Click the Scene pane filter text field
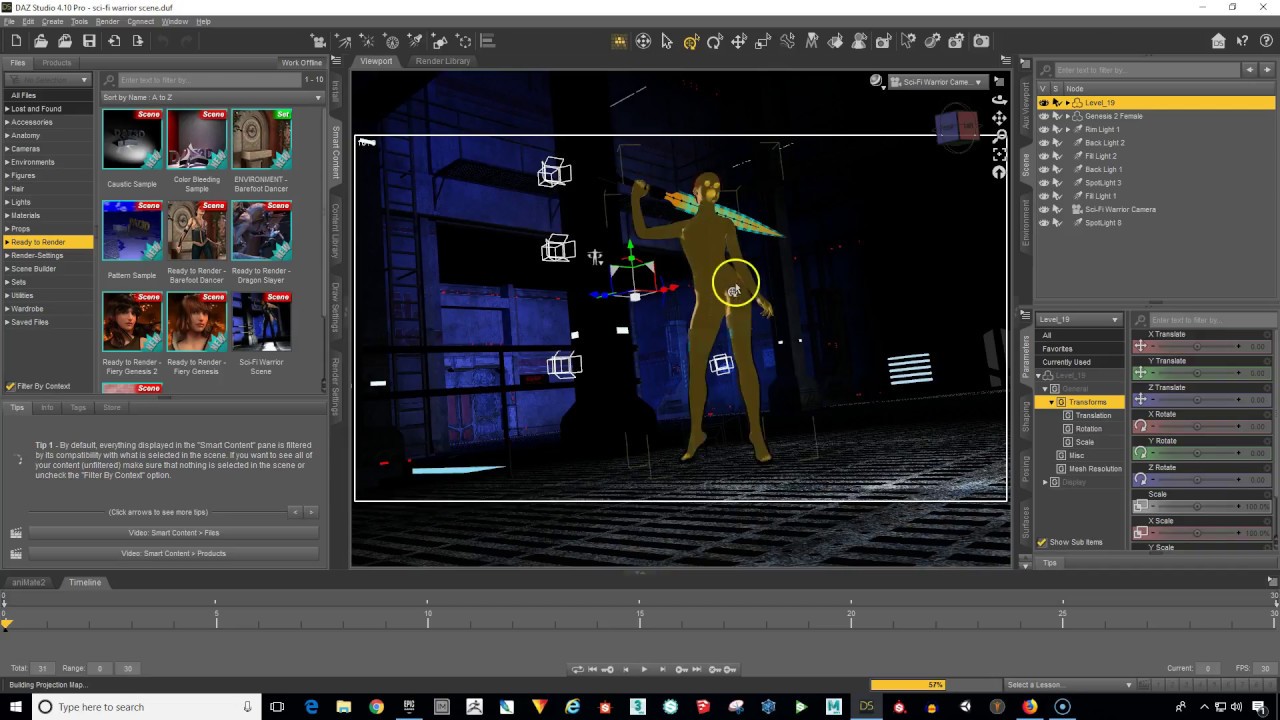1280x720 pixels. point(1147,70)
